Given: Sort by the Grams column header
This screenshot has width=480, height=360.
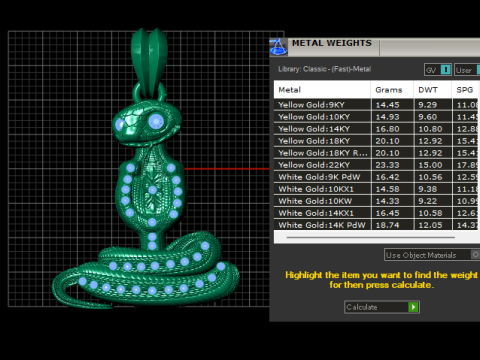Looking at the screenshot, I should (x=392, y=90).
